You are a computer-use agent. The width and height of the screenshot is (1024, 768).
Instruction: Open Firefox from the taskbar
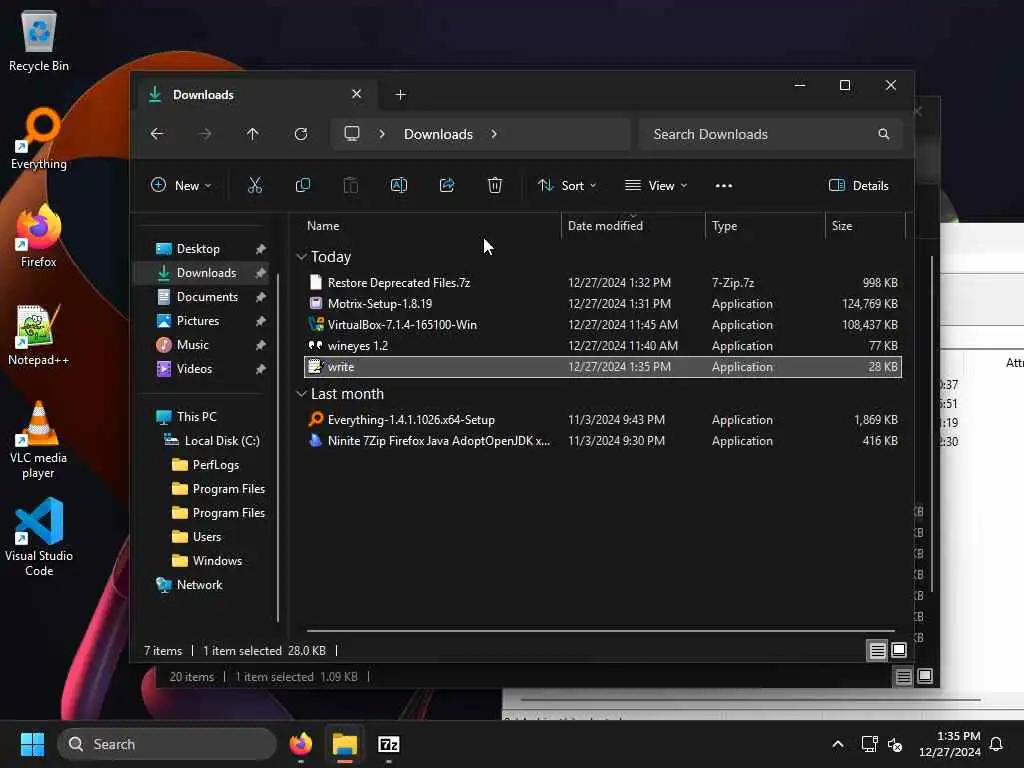300,744
